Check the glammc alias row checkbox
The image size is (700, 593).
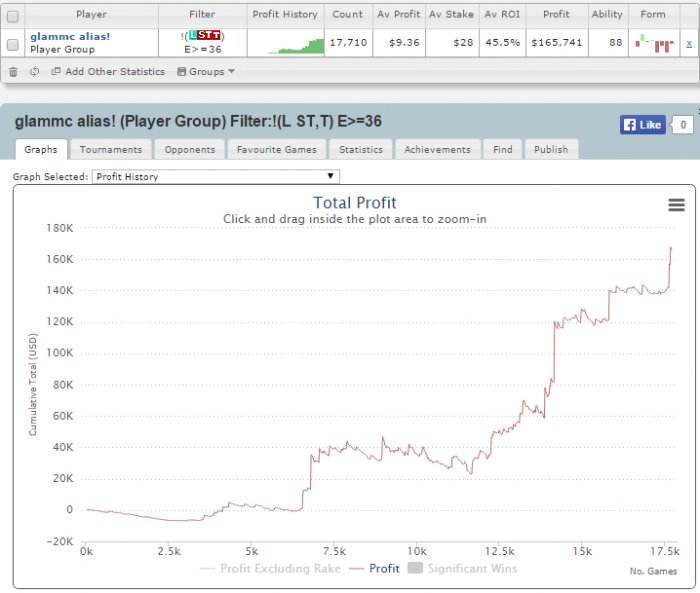coord(12,44)
